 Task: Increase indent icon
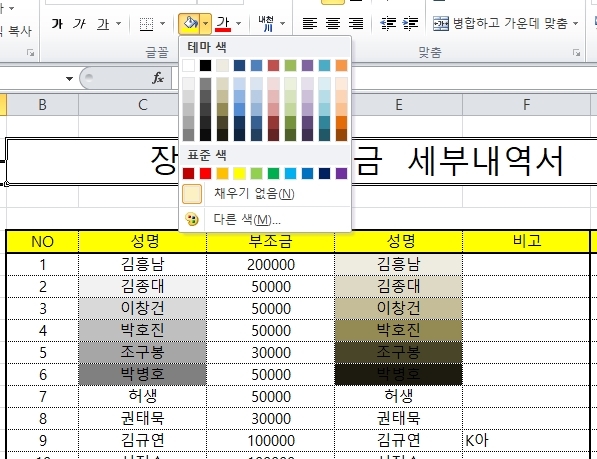(x=410, y=24)
